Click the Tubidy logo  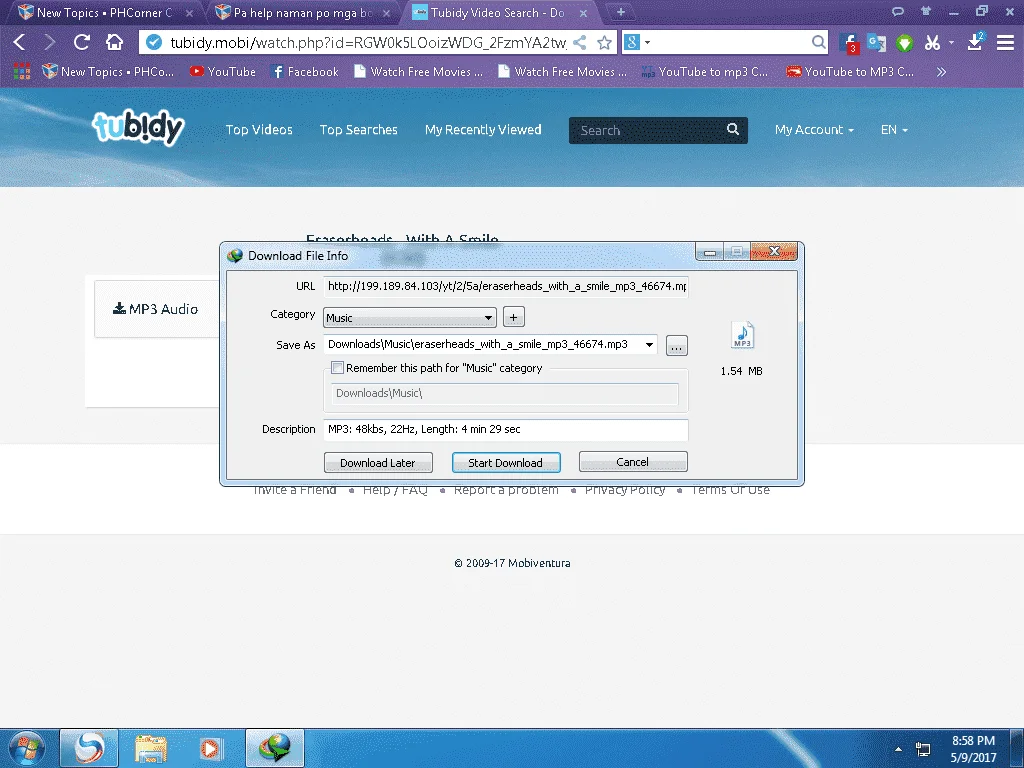click(138, 127)
